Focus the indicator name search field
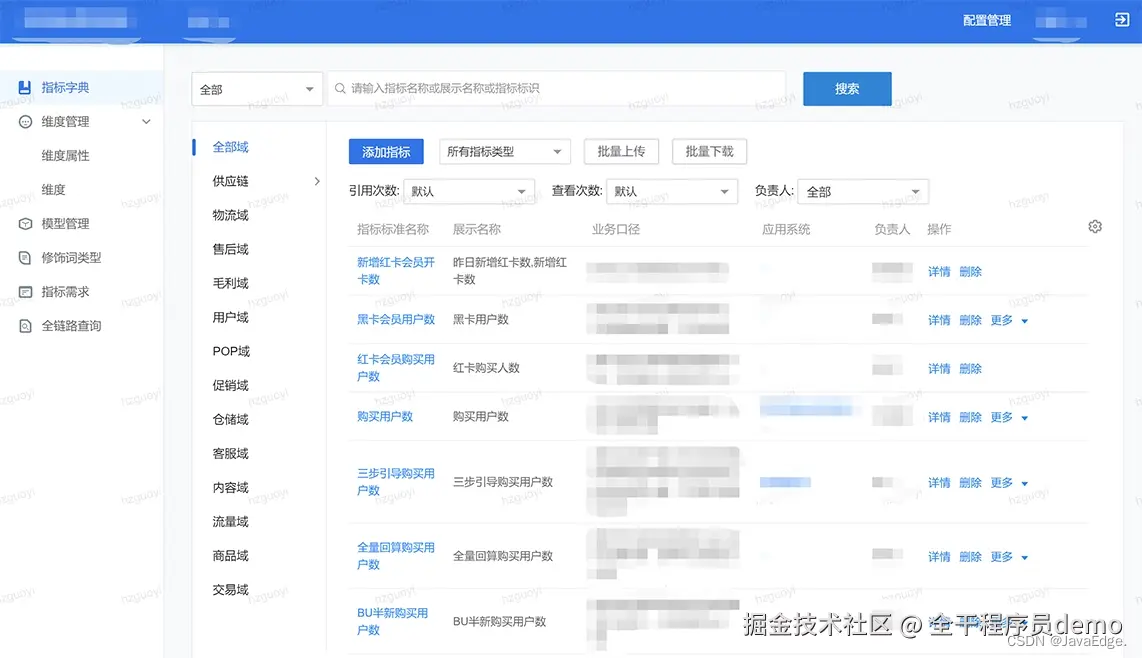The image size is (1142, 658). [557, 88]
